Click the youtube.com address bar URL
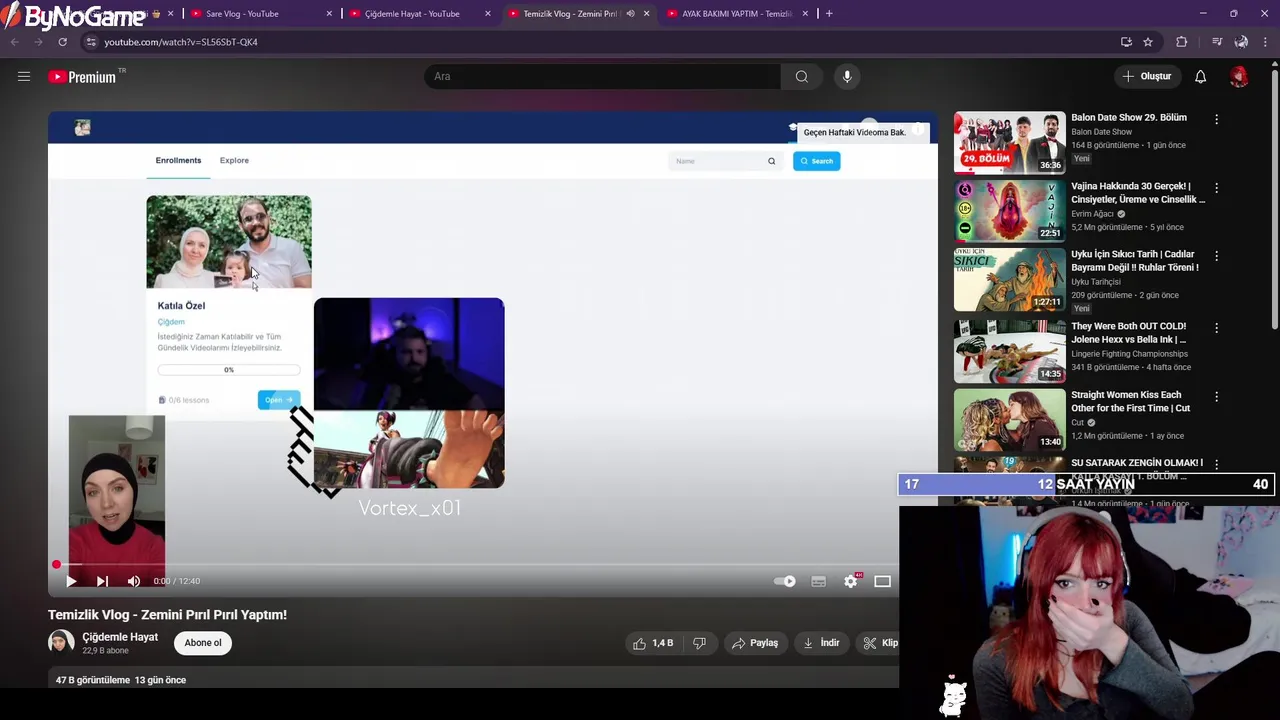Screen dimensions: 1280x720 coord(181,42)
